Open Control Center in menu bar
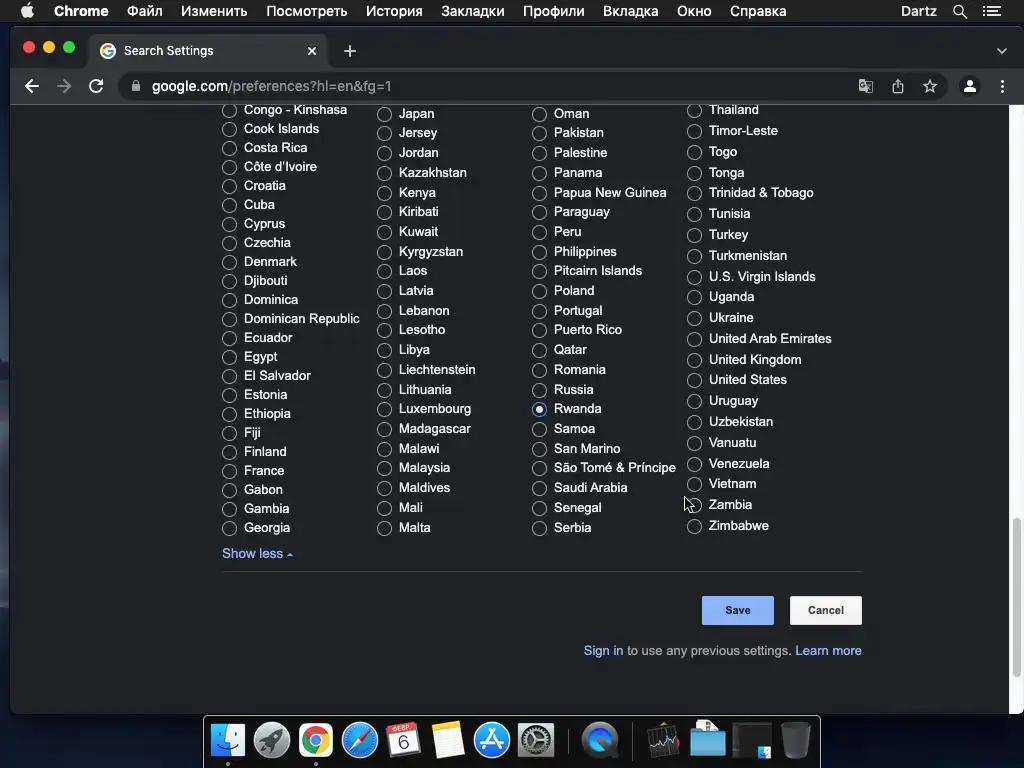 [x=992, y=11]
